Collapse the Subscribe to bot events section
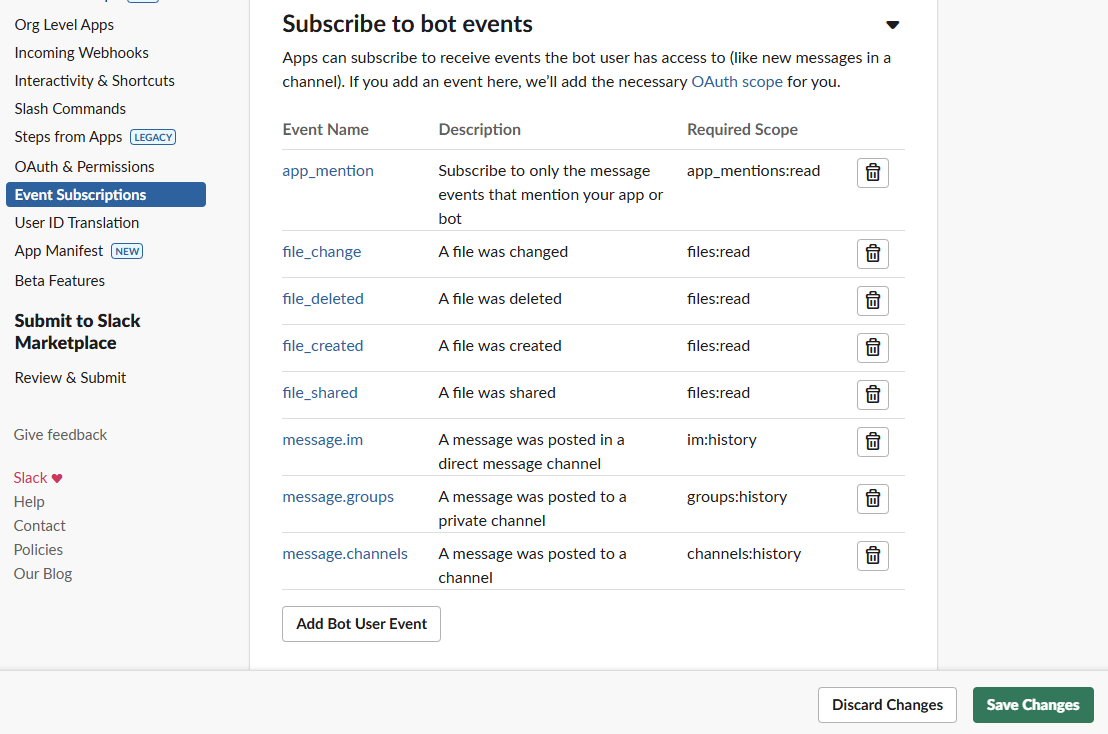The height and width of the screenshot is (734, 1108). 892,25
